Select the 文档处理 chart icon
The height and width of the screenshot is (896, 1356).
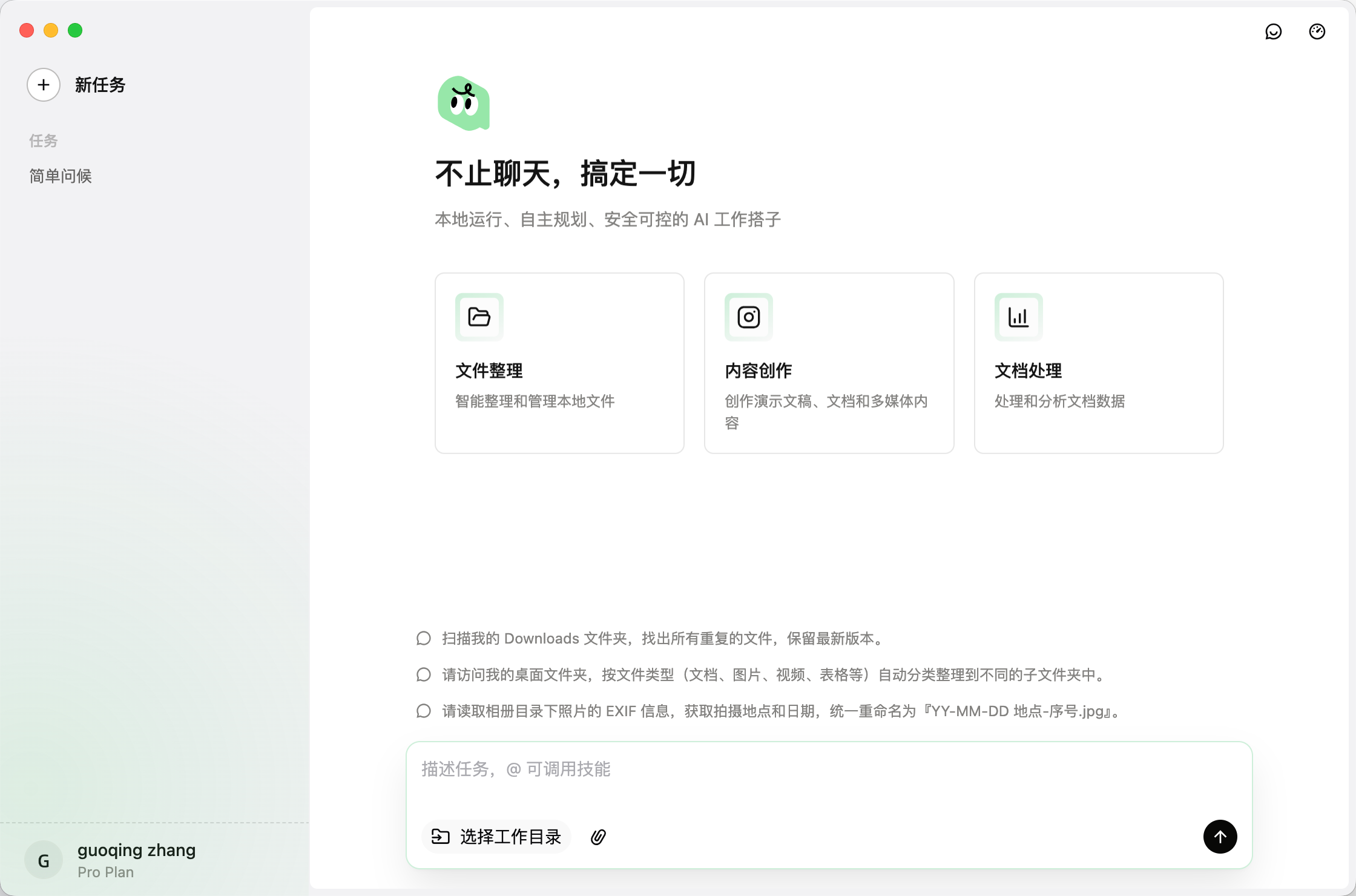1018,317
